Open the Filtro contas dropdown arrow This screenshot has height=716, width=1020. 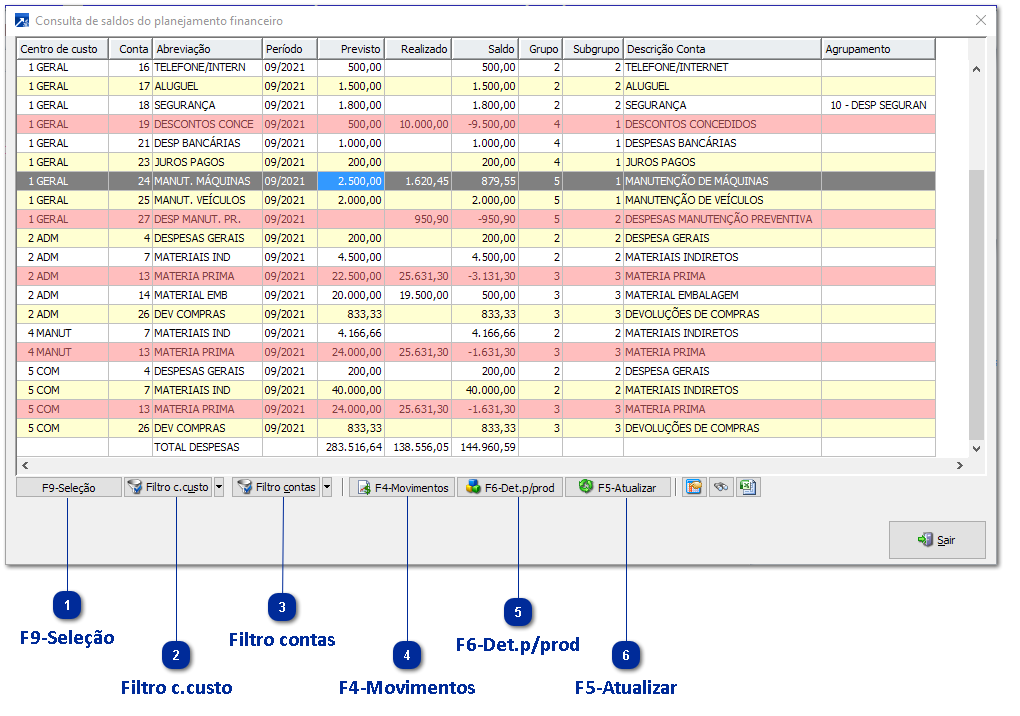click(x=329, y=488)
